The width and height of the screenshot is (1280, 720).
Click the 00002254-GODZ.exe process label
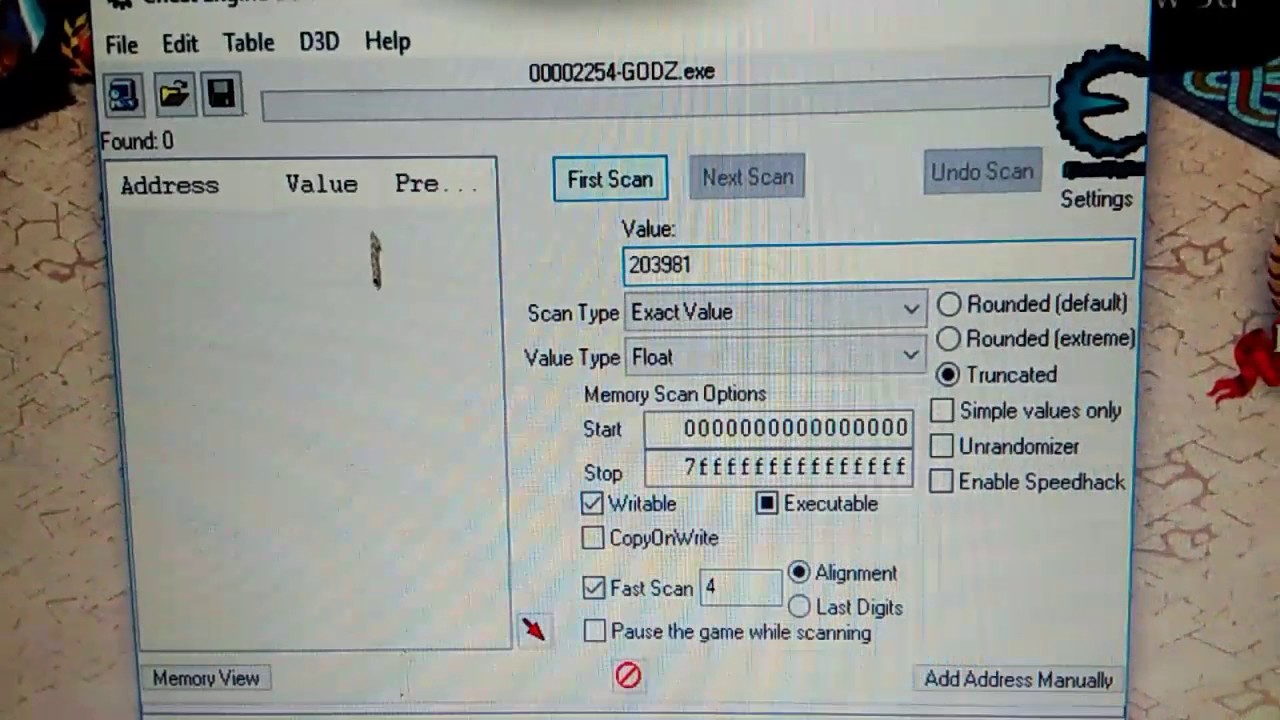[x=621, y=72]
